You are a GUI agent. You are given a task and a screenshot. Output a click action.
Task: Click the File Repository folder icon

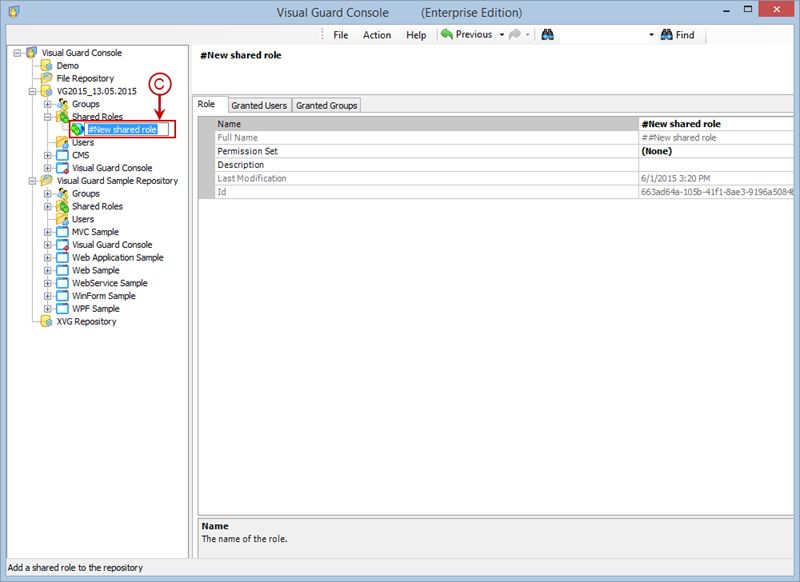[46, 78]
